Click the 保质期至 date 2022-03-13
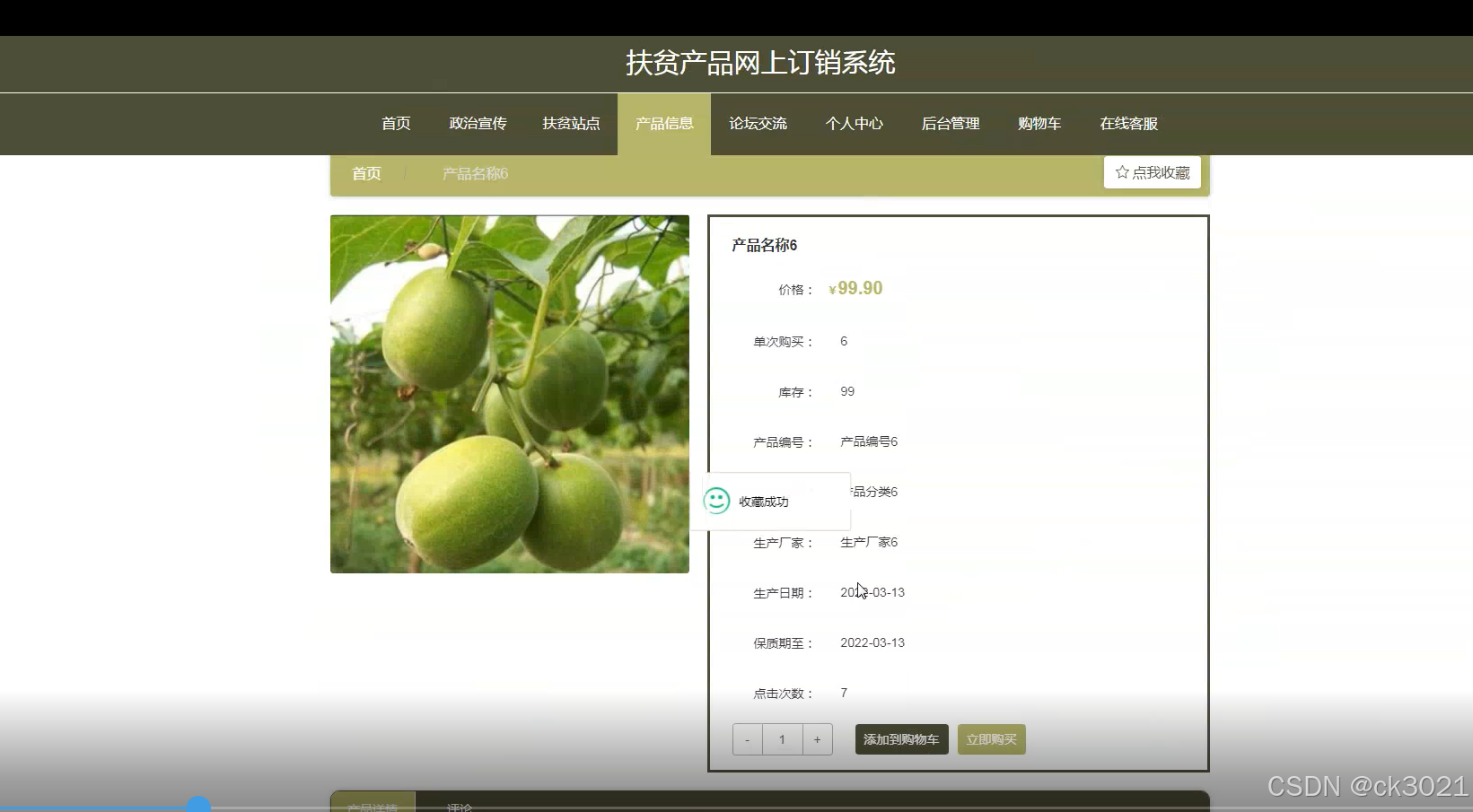 [x=872, y=643]
